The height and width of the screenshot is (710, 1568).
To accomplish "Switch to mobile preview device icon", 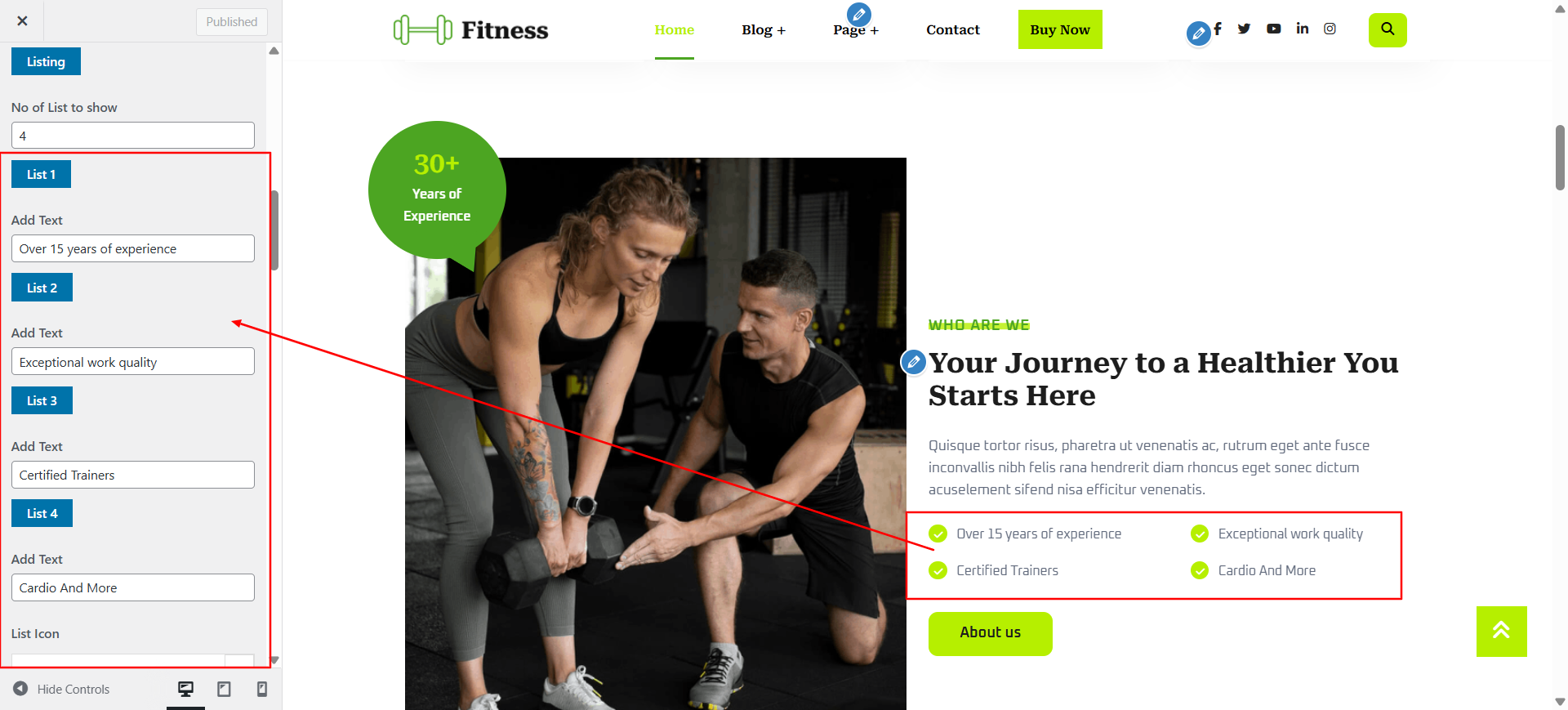I will (x=262, y=690).
